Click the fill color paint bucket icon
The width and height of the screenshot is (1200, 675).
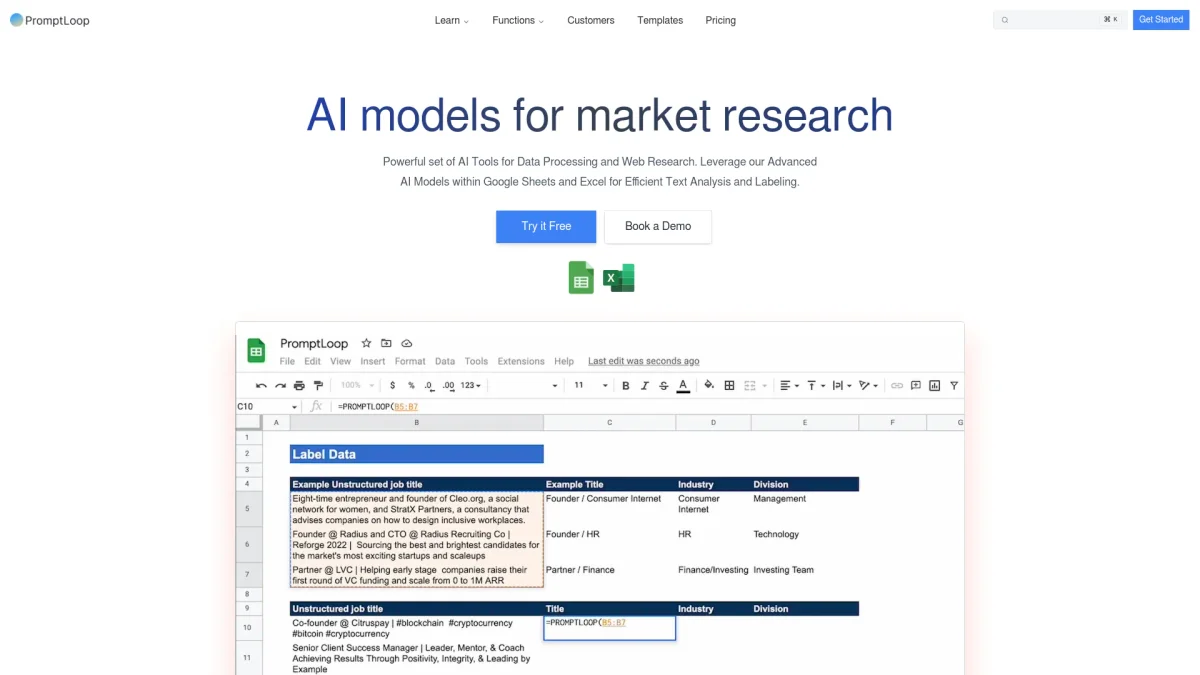709,385
